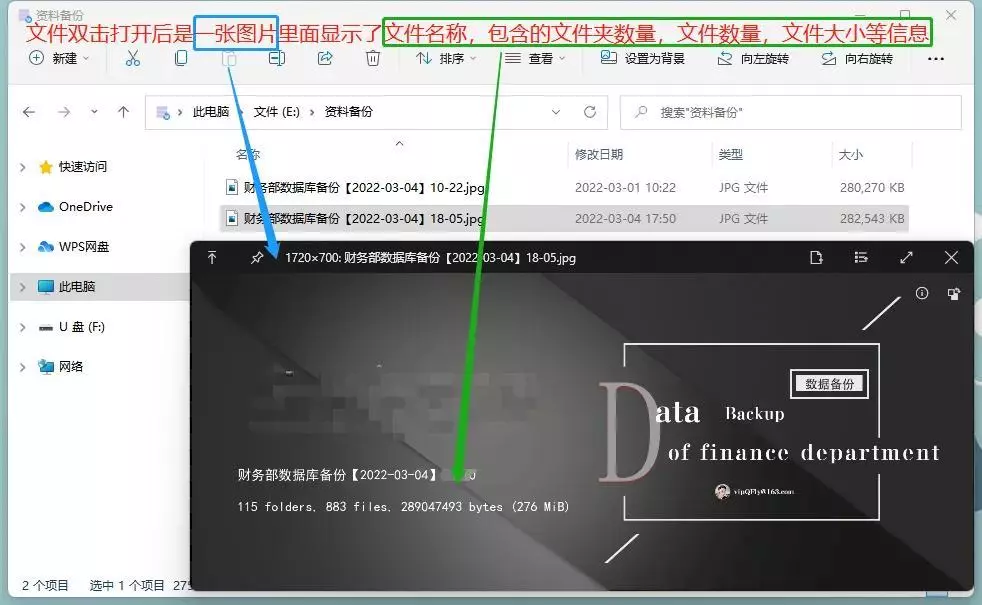The image size is (982, 605).
Task: Click the Back navigation arrow
Action: click(x=29, y=112)
